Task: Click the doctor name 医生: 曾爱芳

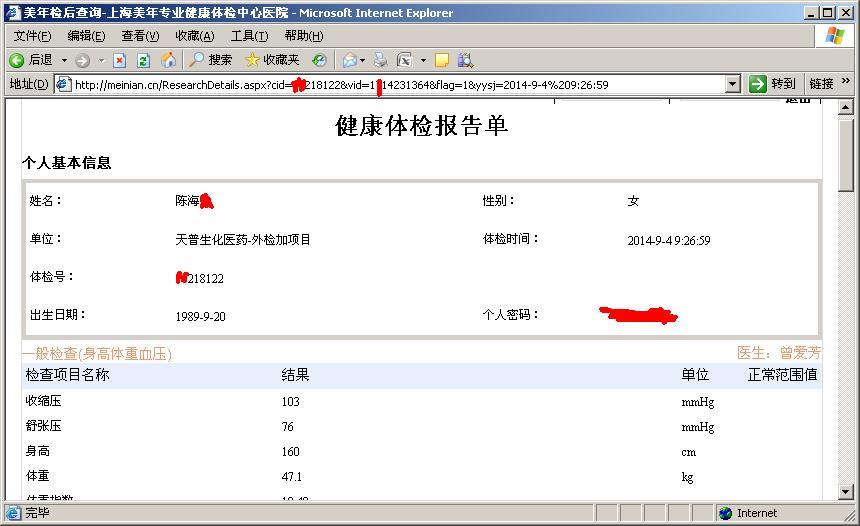Action: 779,353
